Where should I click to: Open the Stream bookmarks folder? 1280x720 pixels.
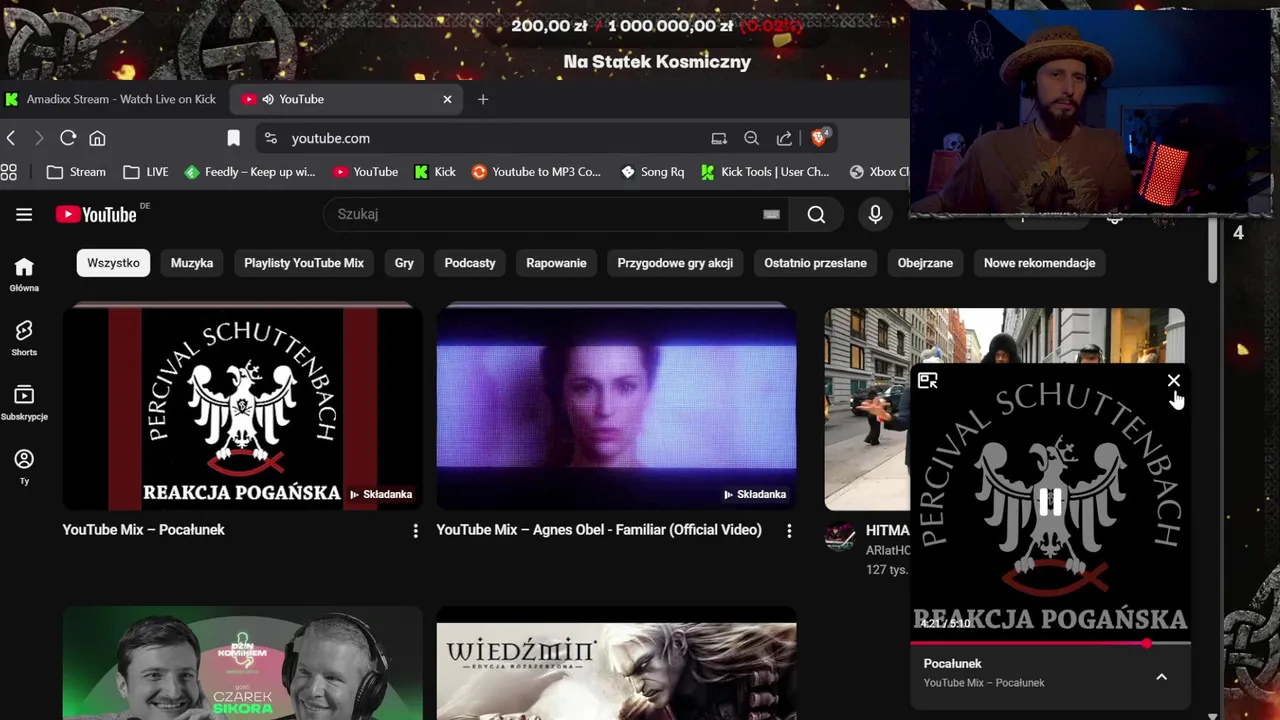click(x=76, y=172)
